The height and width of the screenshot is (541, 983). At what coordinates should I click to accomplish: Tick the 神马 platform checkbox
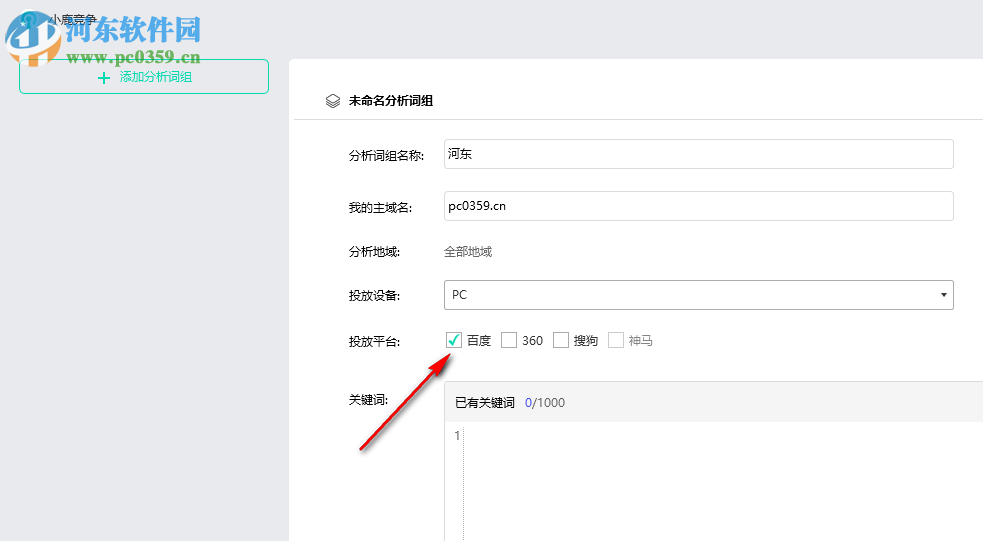616,340
